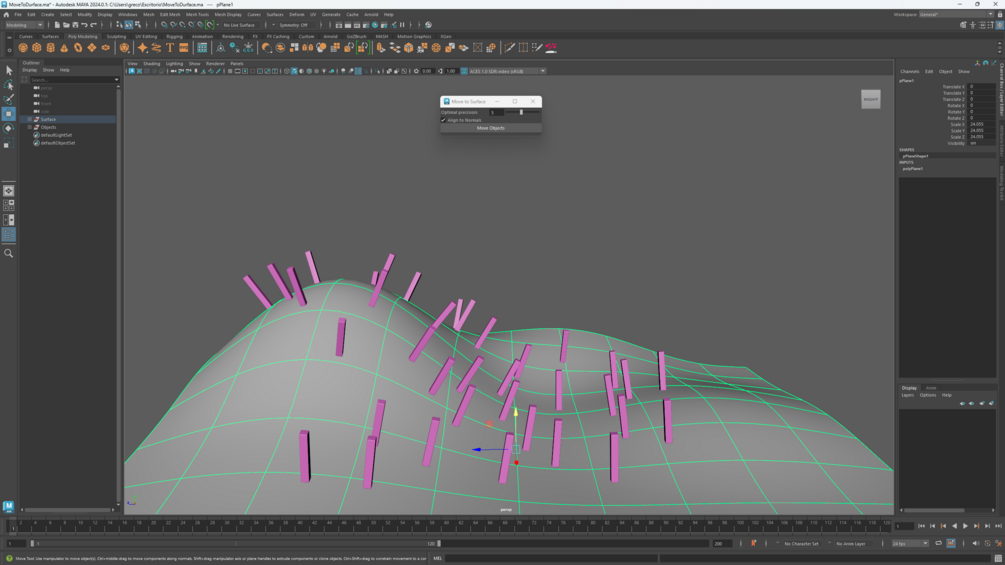
Task: Toggle Channel Box panel icon top right
Action: (x=999, y=25)
